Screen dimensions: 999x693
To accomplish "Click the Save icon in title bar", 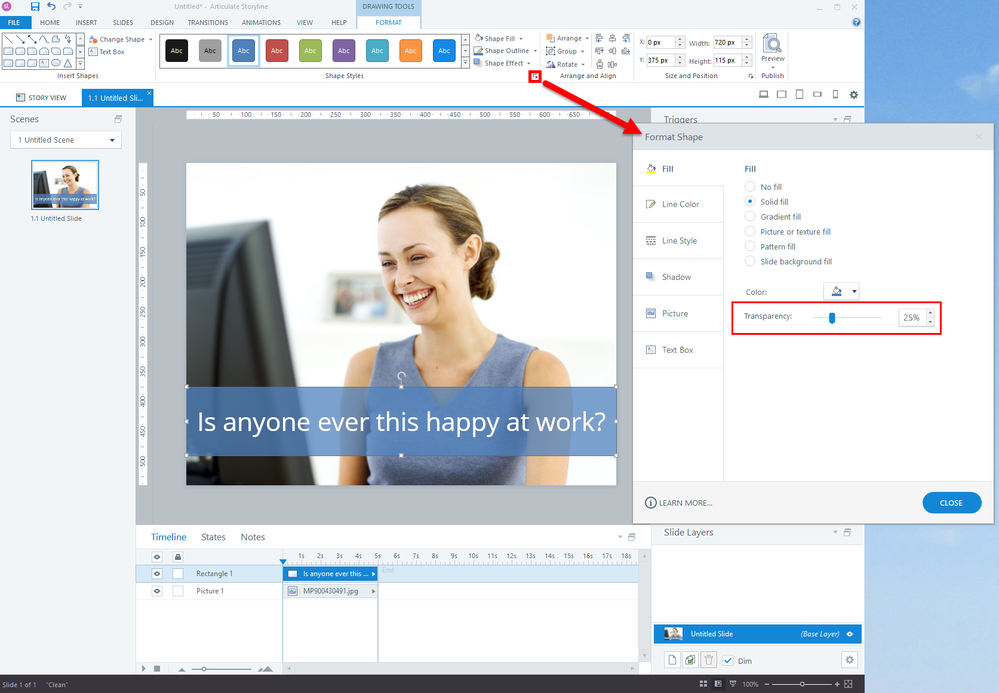I will 35,7.
